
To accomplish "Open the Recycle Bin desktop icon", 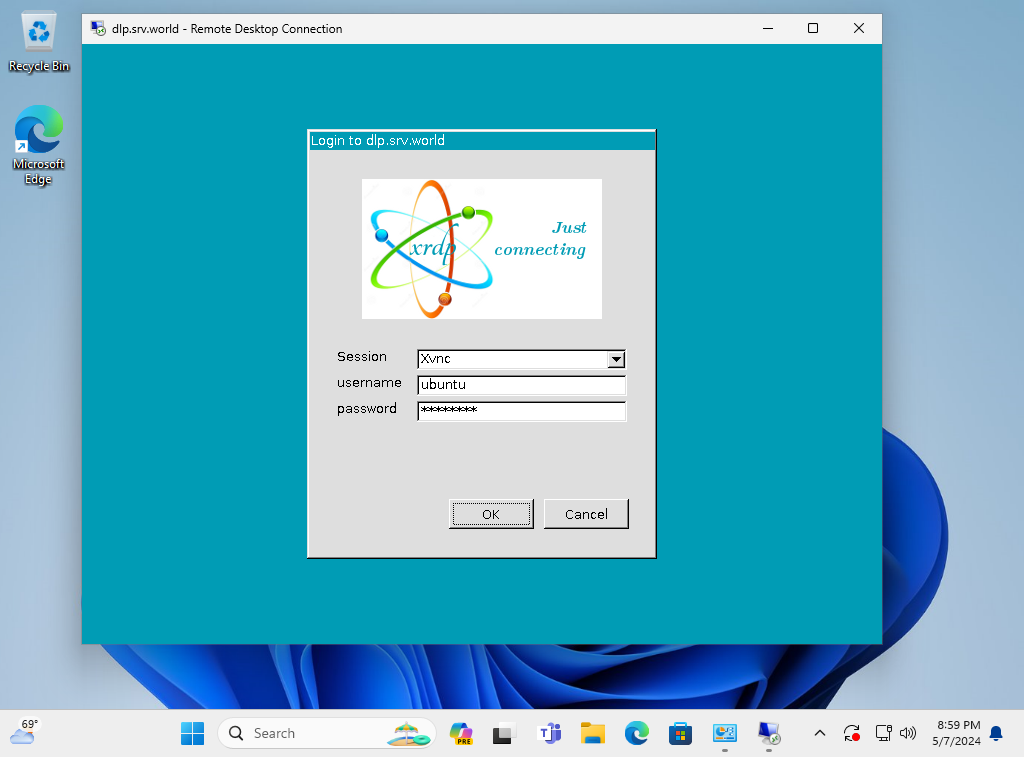I will (x=39, y=42).
